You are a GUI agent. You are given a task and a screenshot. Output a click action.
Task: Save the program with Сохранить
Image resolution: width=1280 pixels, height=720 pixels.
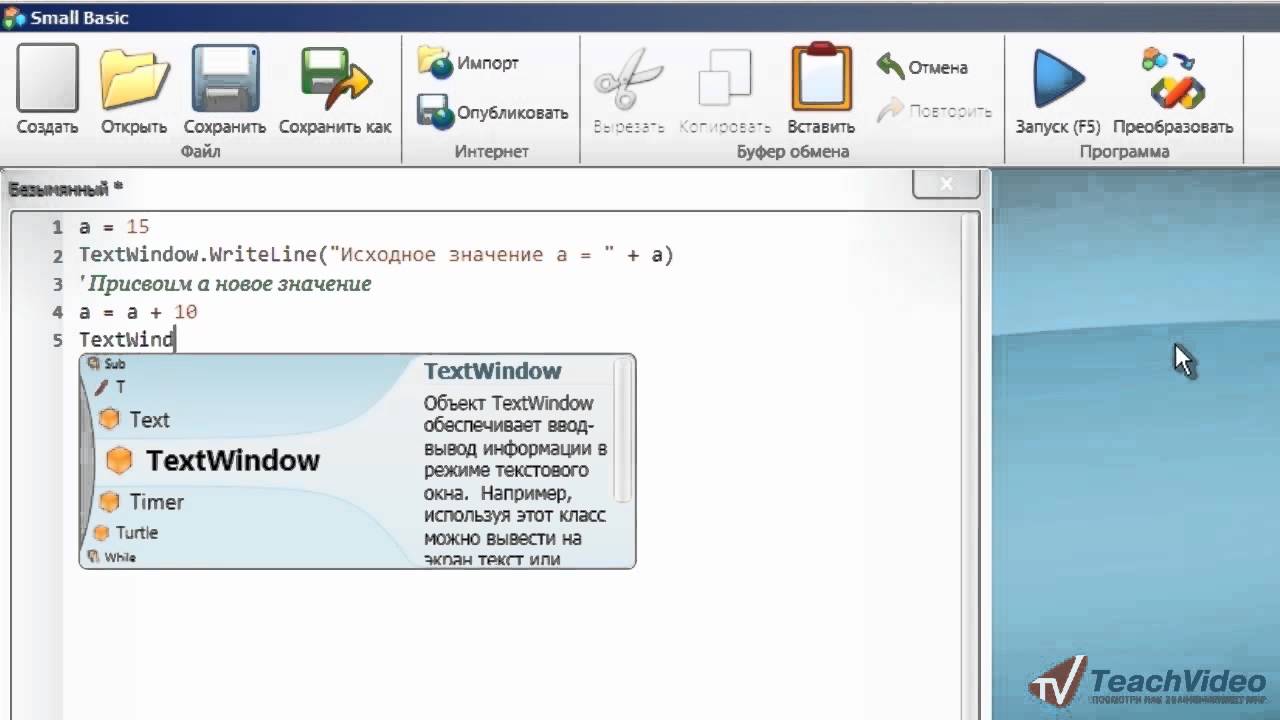click(x=225, y=90)
